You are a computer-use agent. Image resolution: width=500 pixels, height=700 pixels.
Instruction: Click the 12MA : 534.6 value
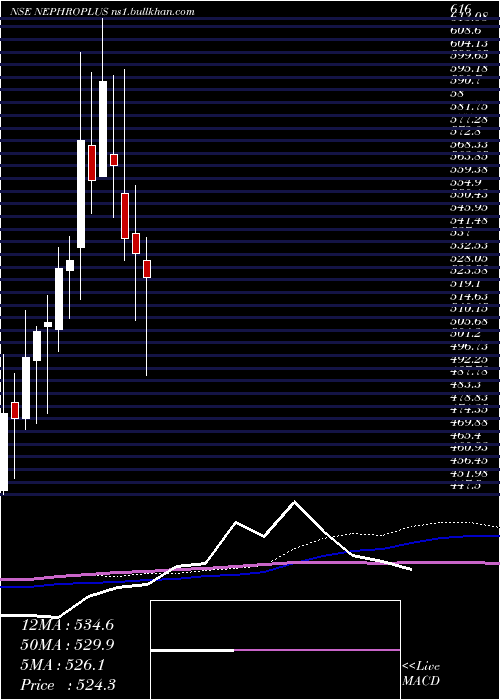[x=68, y=625]
